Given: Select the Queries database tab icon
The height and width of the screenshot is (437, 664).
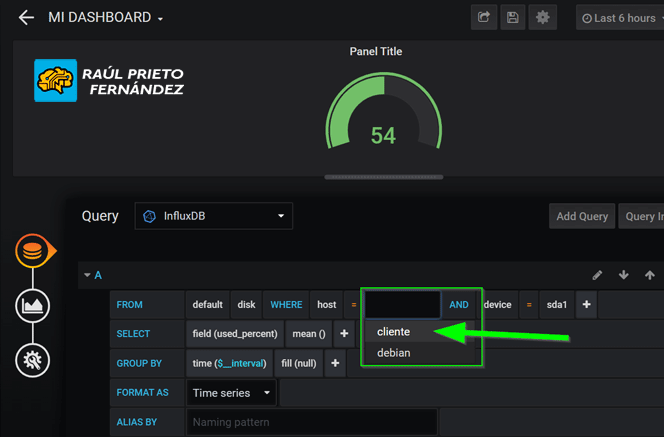Looking at the screenshot, I should (x=33, y=251).
